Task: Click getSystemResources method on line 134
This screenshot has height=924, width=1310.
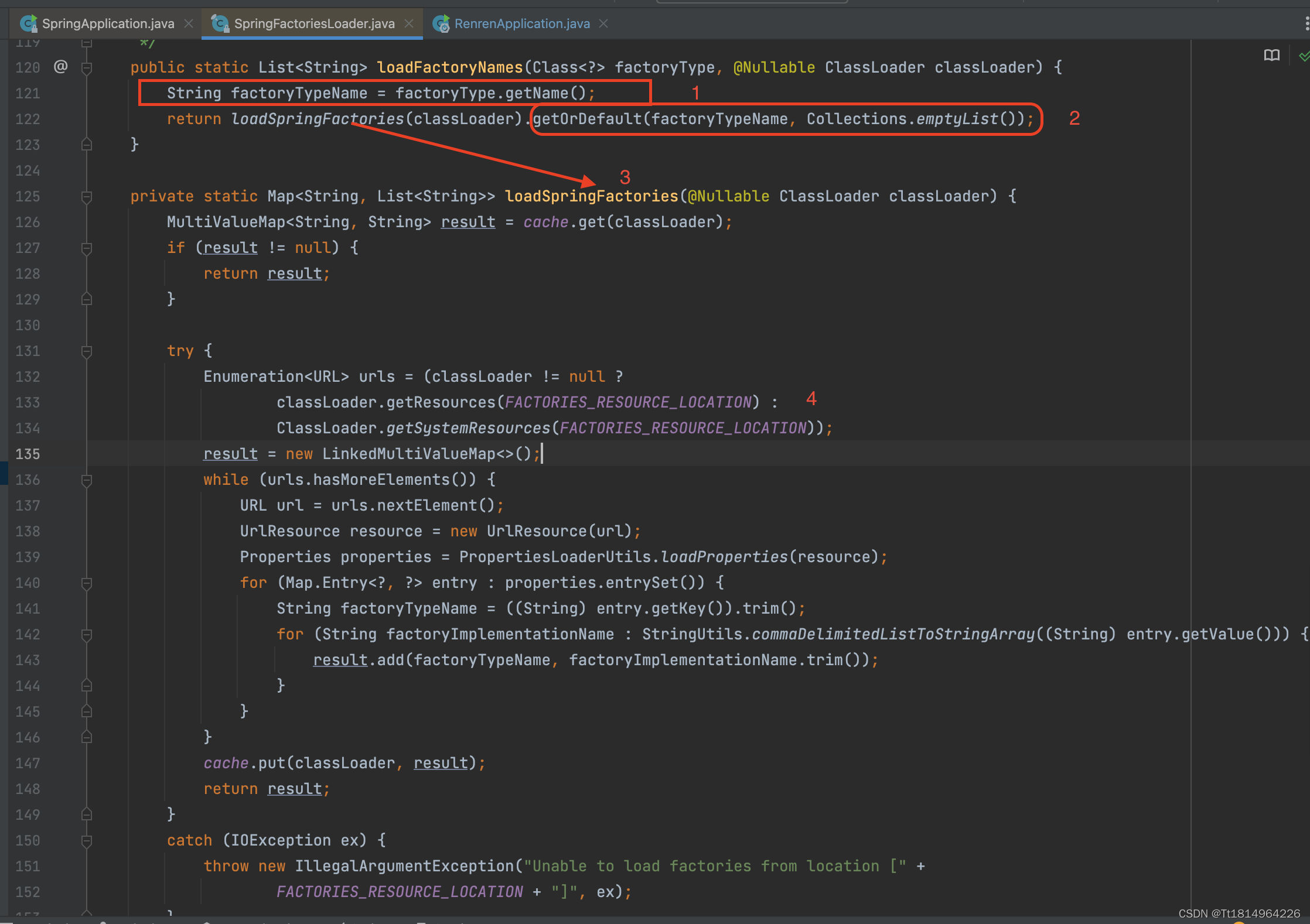Action: coord(468,428)
